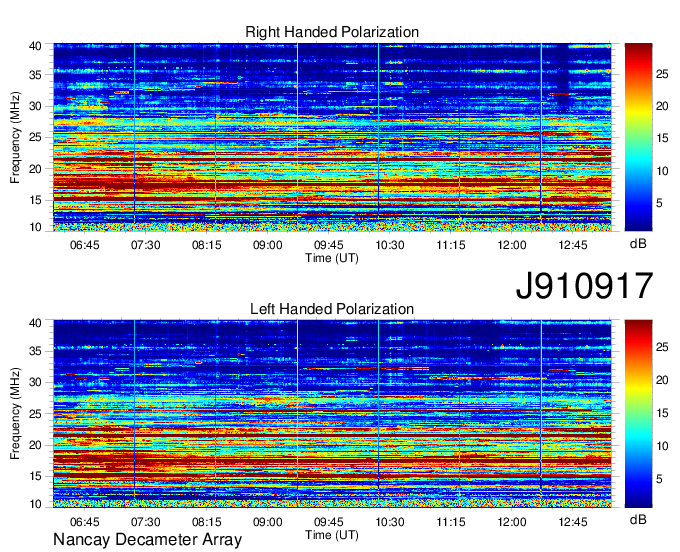Click "Time (UT)" label under Right Handed plot
Viewport: 680px width, 552px height.
[332, 258]
